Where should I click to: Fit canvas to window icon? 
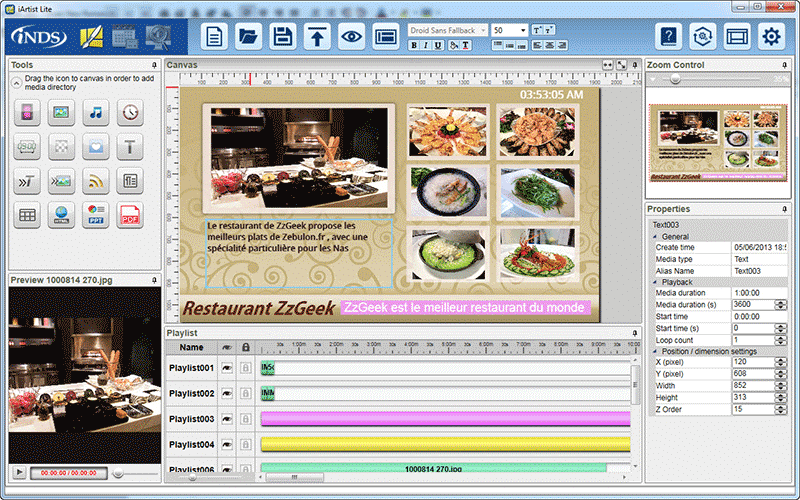tap(621, 65)
